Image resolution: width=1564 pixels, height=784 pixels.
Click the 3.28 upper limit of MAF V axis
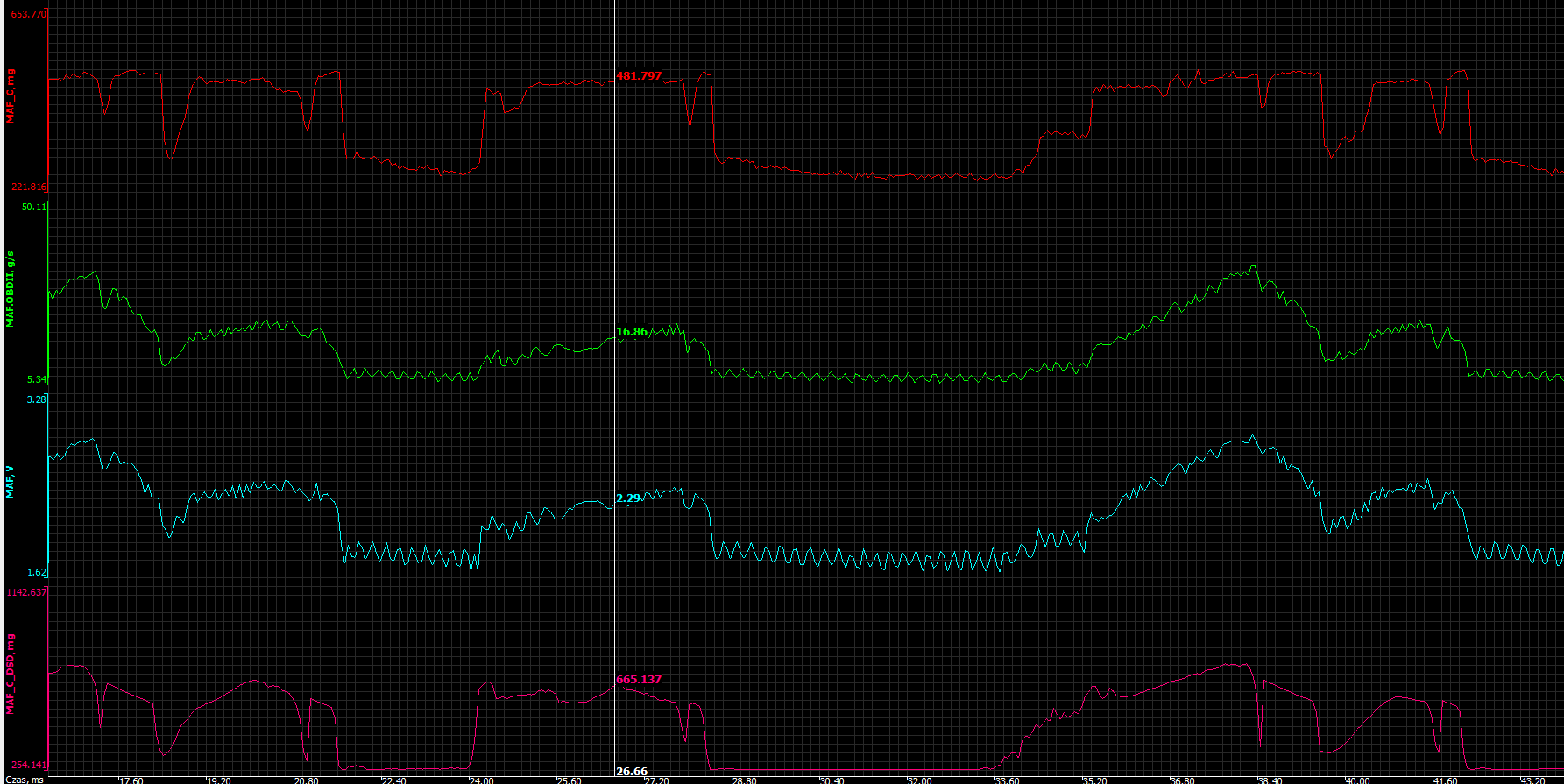tap(36, 399)
